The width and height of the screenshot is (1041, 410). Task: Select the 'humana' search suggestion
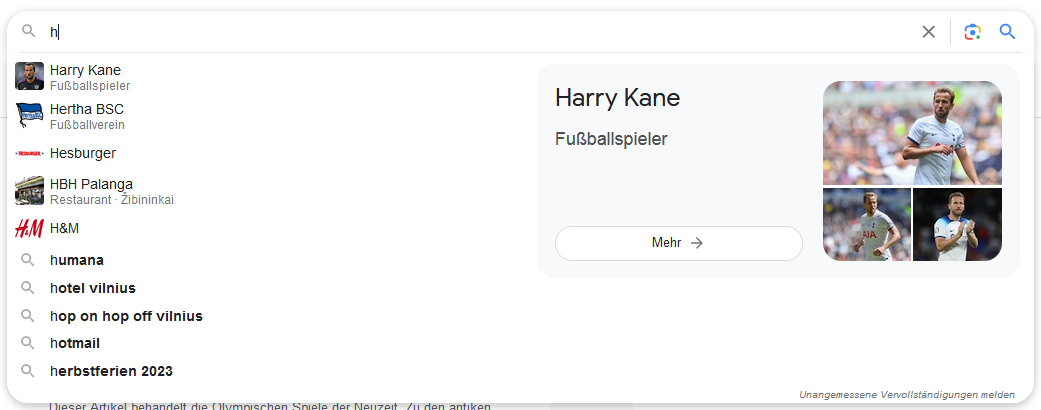(77, 260)
